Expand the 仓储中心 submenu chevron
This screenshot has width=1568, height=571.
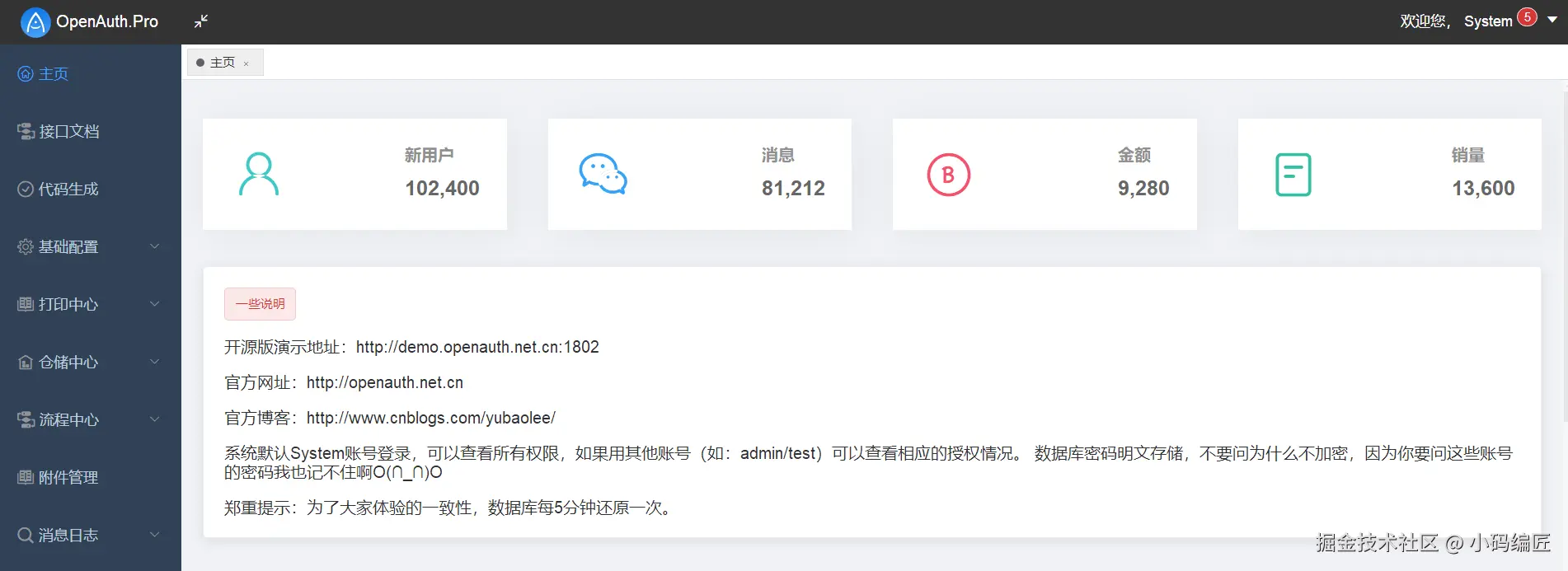pos(154,362)
